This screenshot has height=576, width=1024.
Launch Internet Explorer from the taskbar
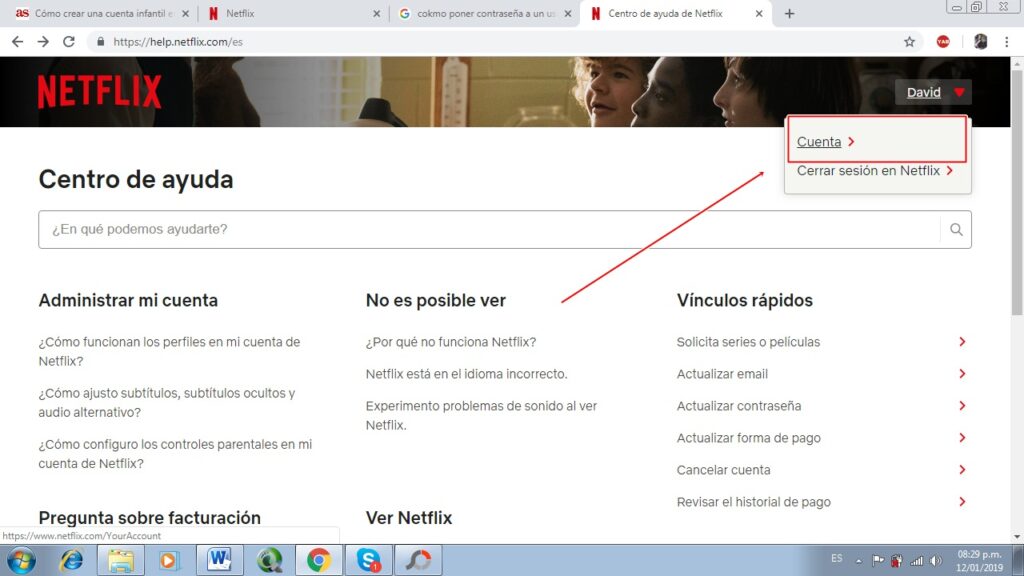71,560
